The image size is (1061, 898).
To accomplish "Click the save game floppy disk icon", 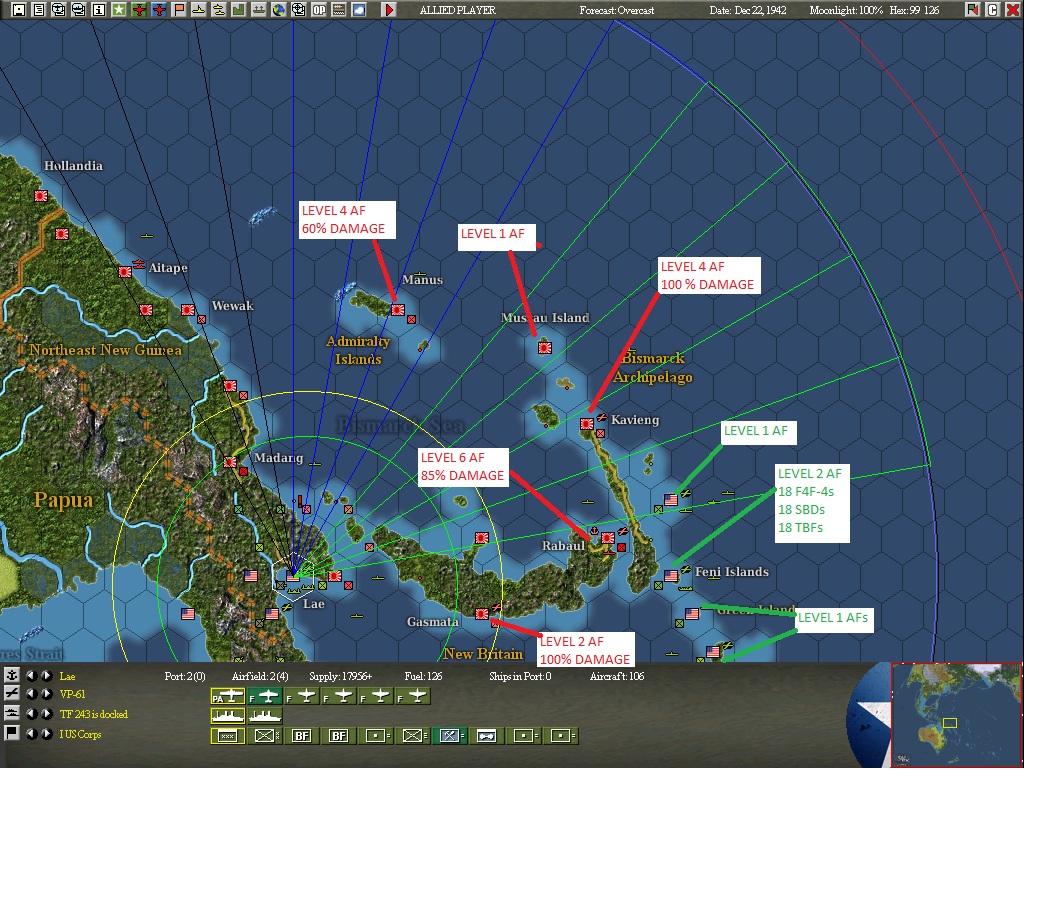I will 19,9.
